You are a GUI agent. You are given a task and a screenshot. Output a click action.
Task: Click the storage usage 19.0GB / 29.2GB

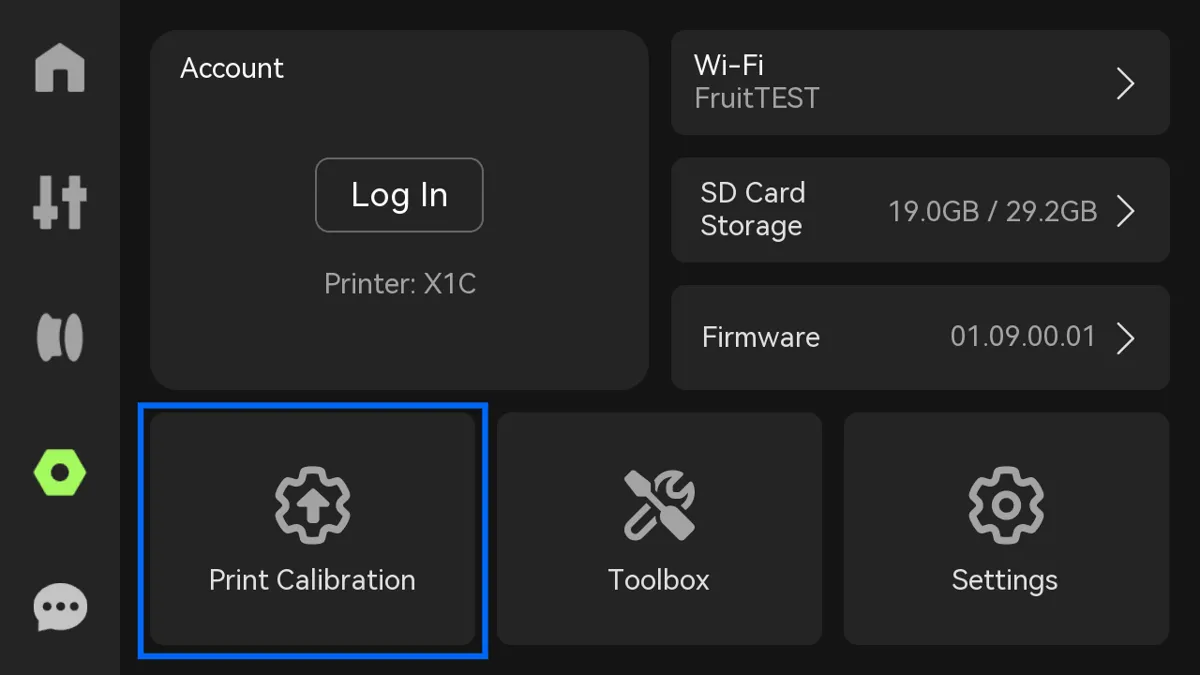click(992, 211)
